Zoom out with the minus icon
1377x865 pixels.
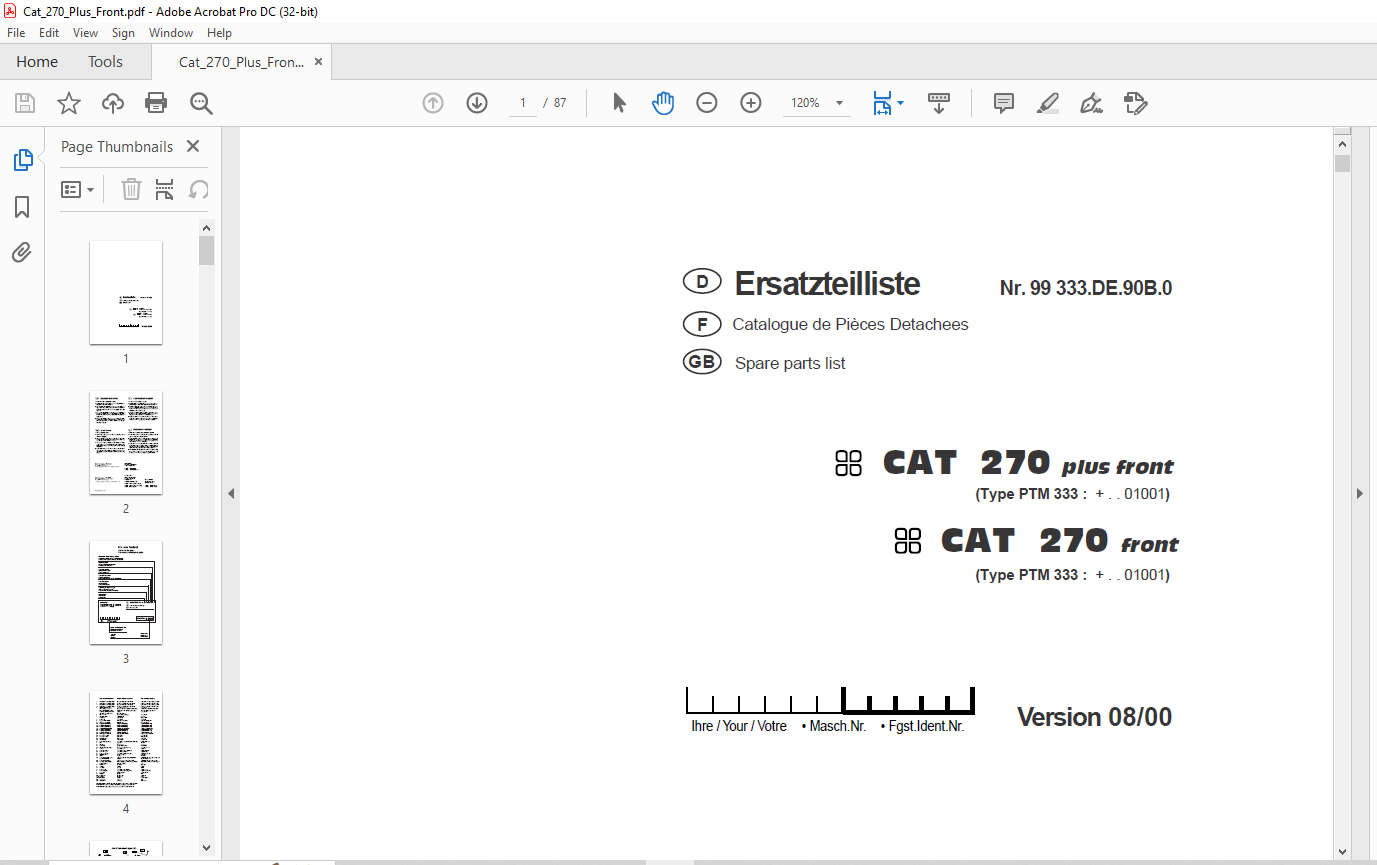tap(707, 103)
